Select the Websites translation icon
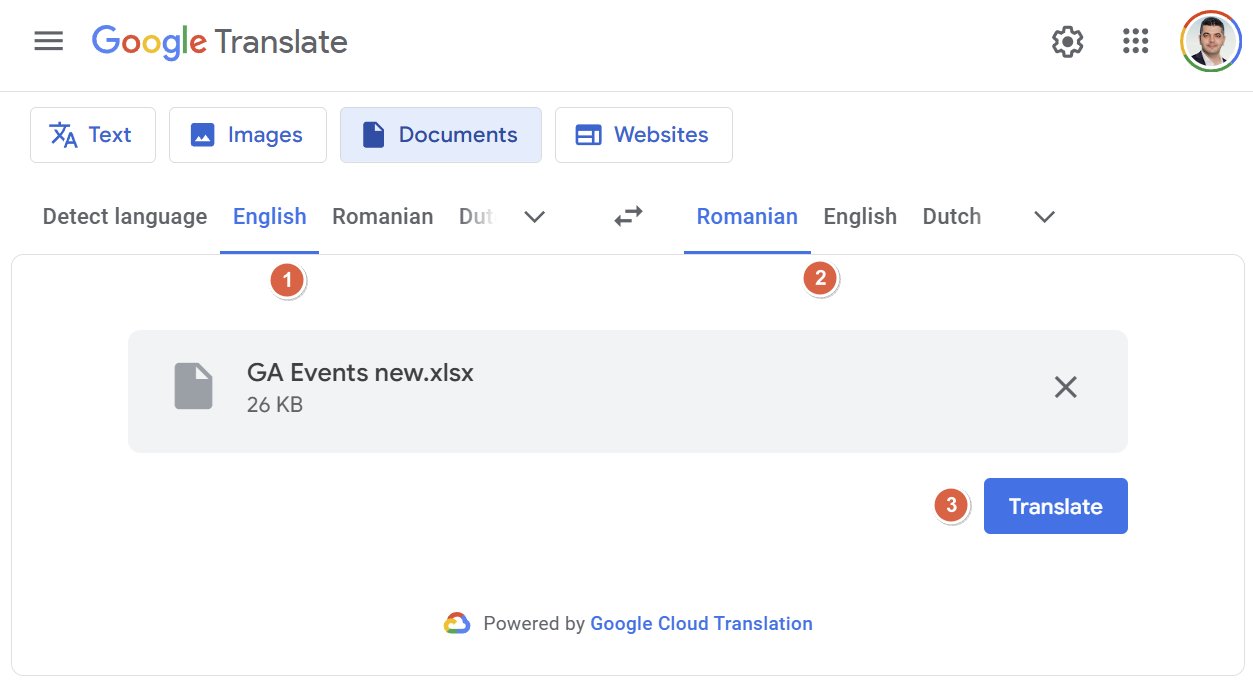 point(588,134)
